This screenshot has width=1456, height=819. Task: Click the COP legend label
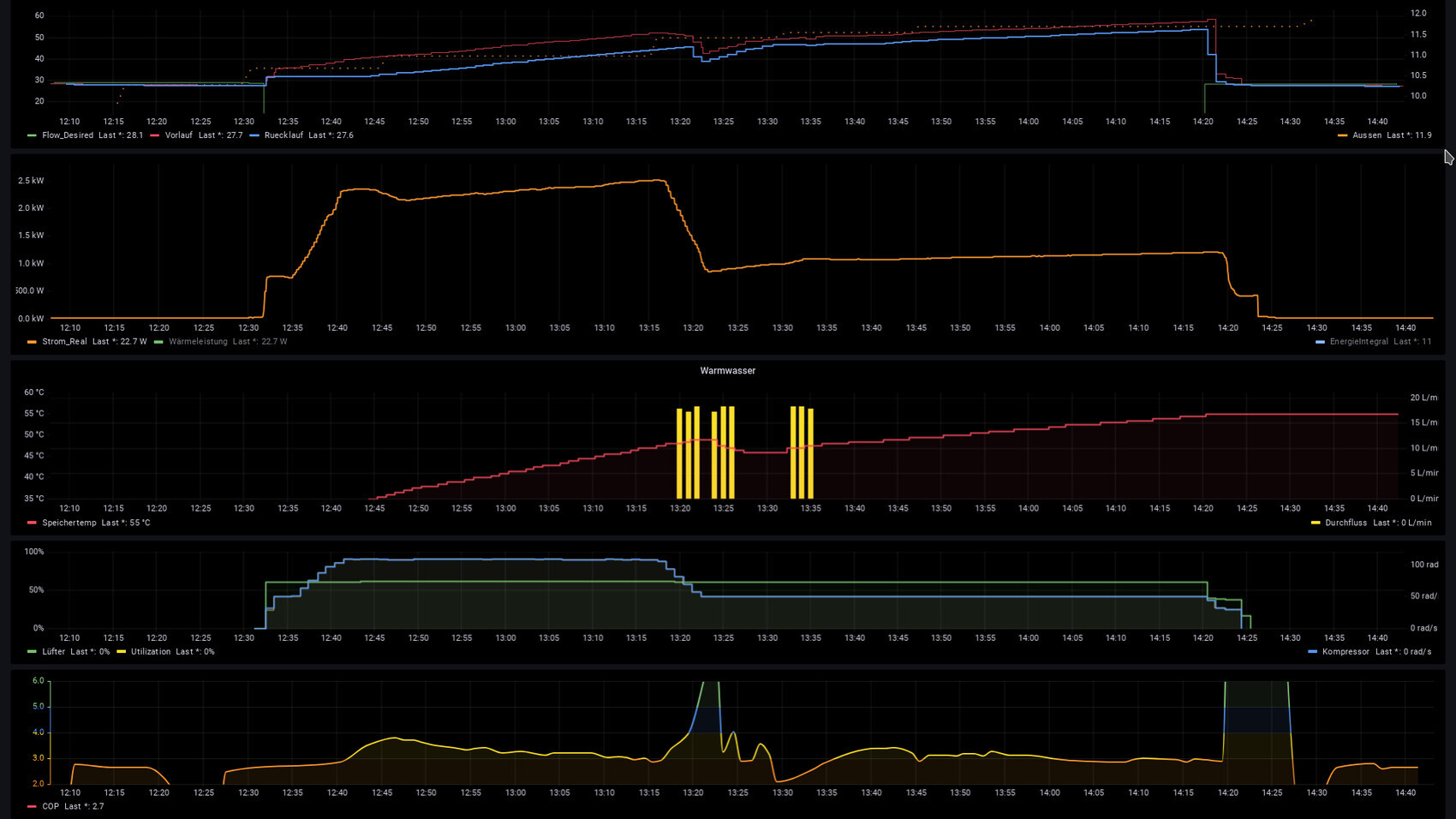coord(51,806)
